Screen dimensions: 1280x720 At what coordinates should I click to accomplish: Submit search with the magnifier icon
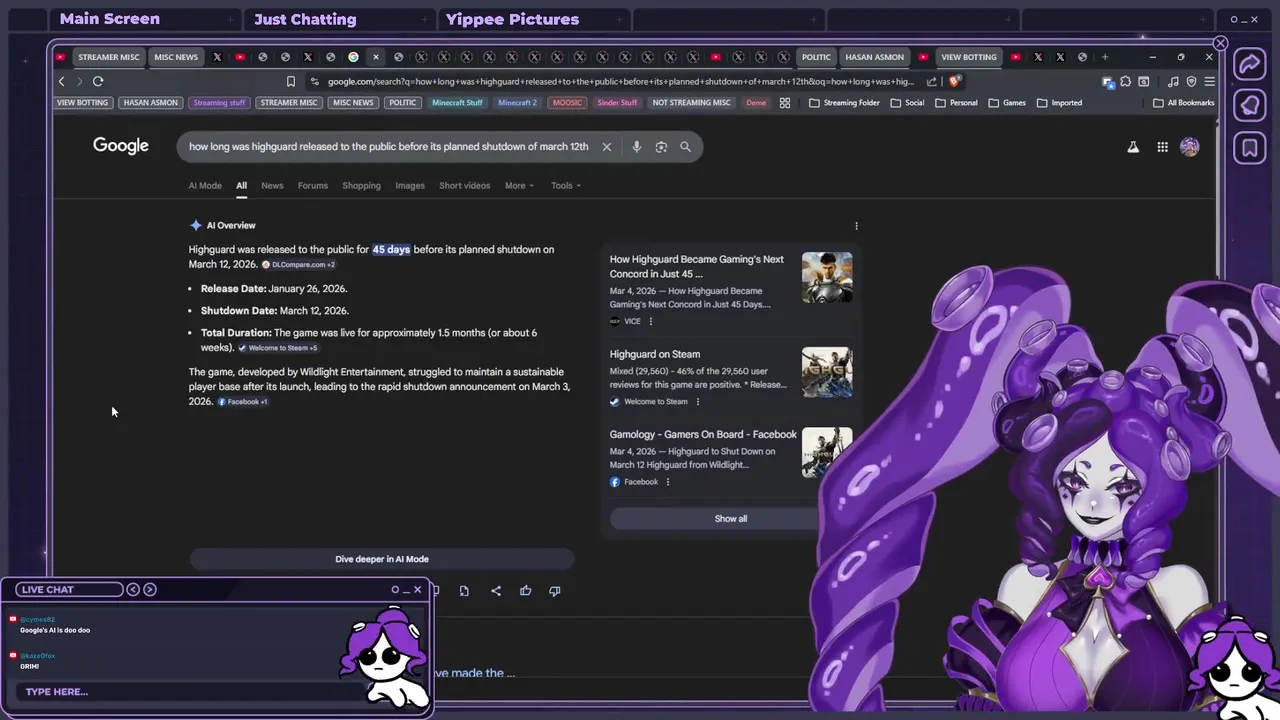click(685, 147)
